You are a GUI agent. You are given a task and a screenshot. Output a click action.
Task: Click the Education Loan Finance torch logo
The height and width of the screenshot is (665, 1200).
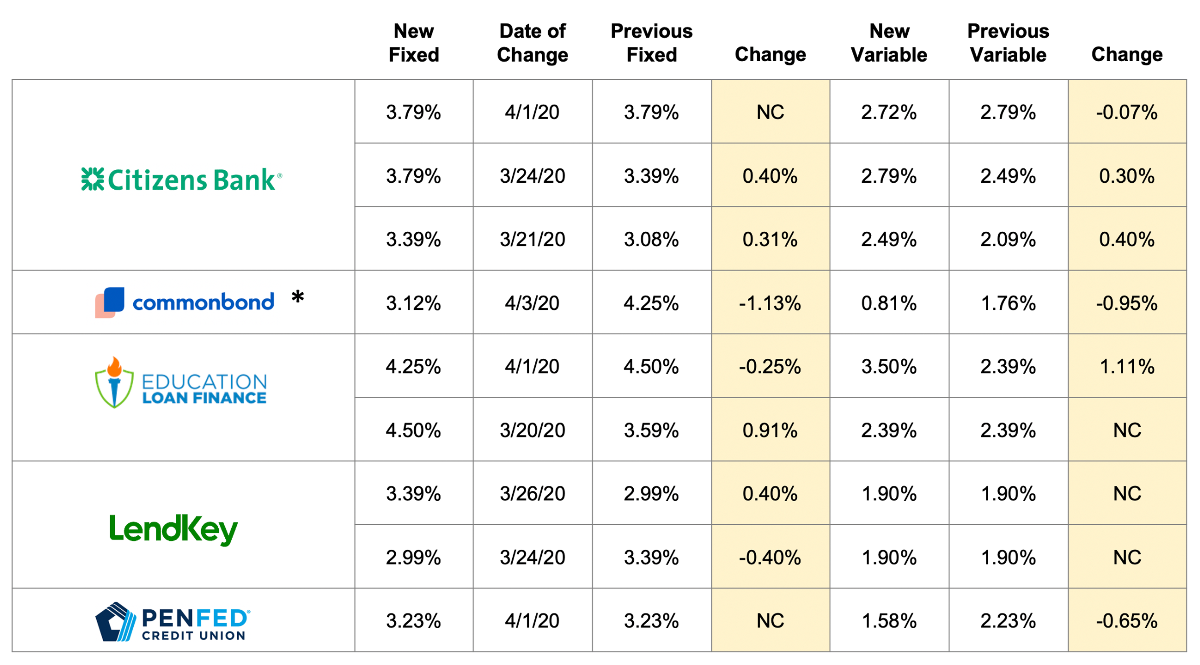pyautogui.click(x=115, y=381)
